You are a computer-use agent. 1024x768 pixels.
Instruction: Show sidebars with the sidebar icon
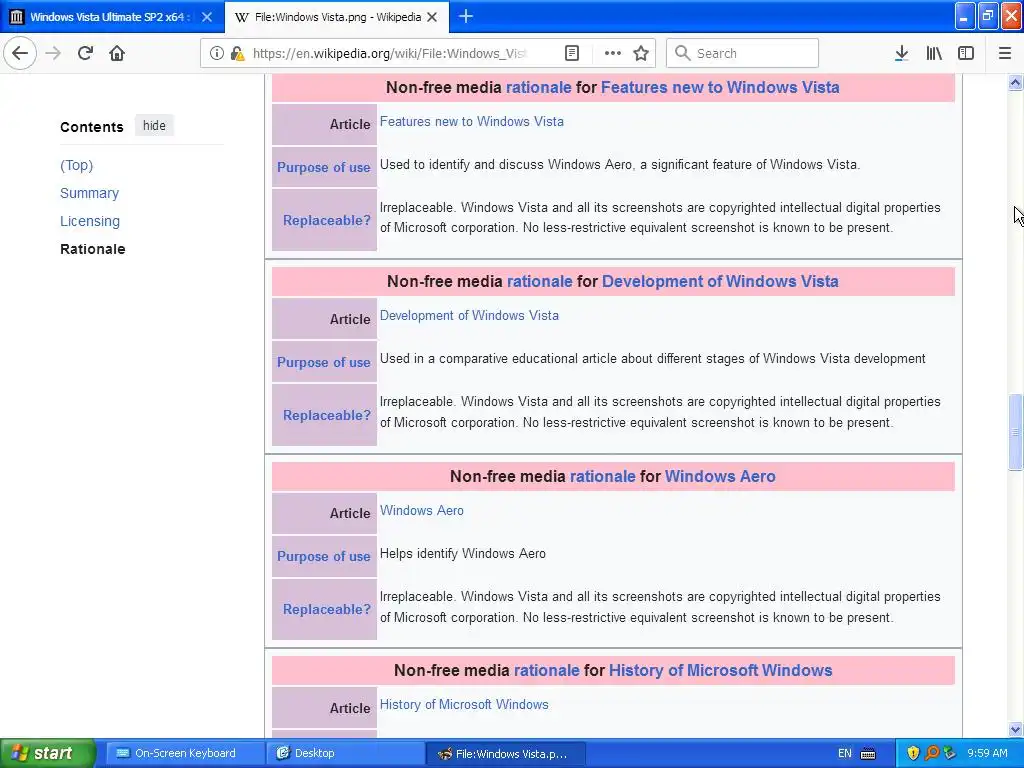pos(966,54)
